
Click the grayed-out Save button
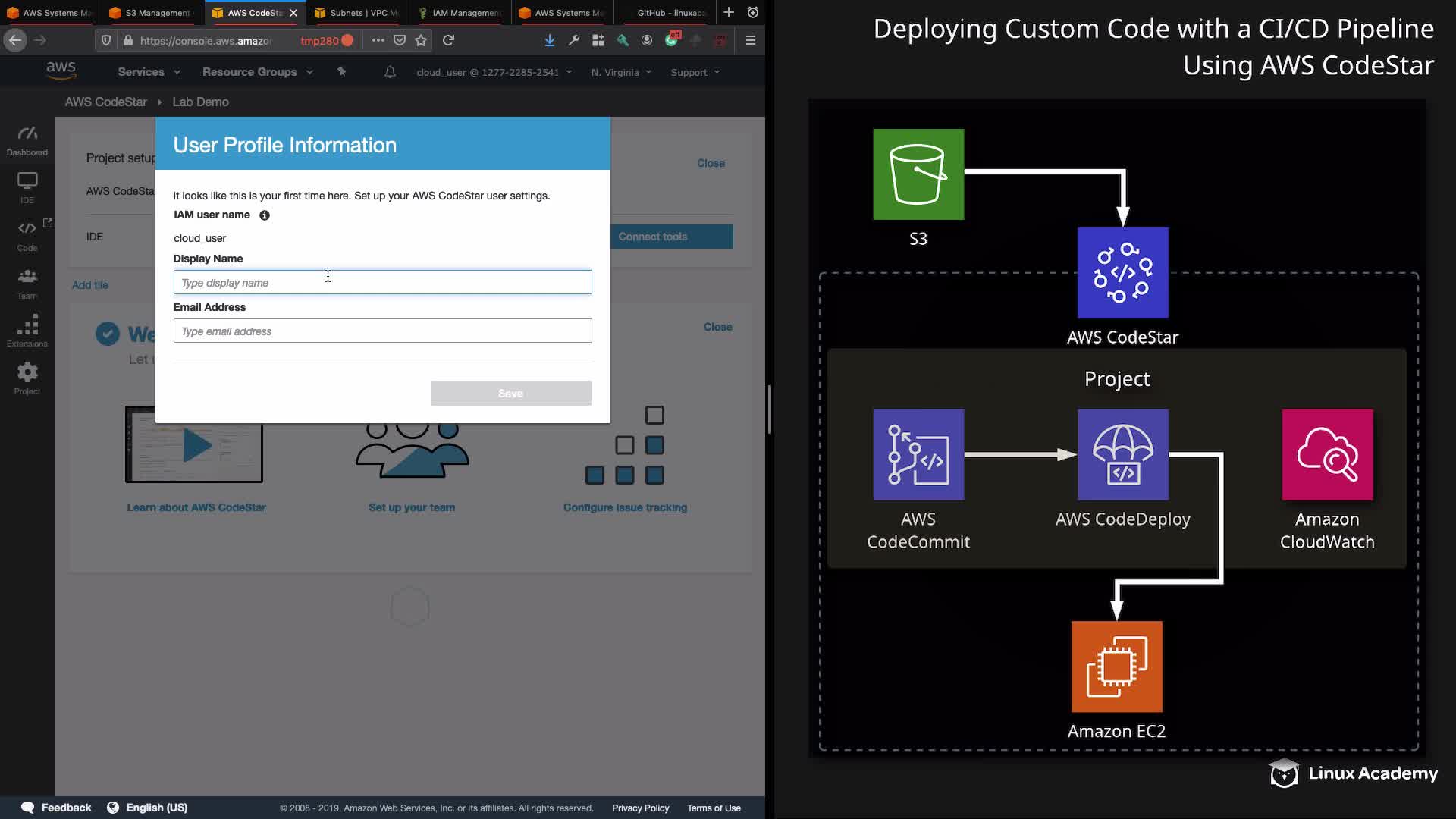(x=510, y=394)
